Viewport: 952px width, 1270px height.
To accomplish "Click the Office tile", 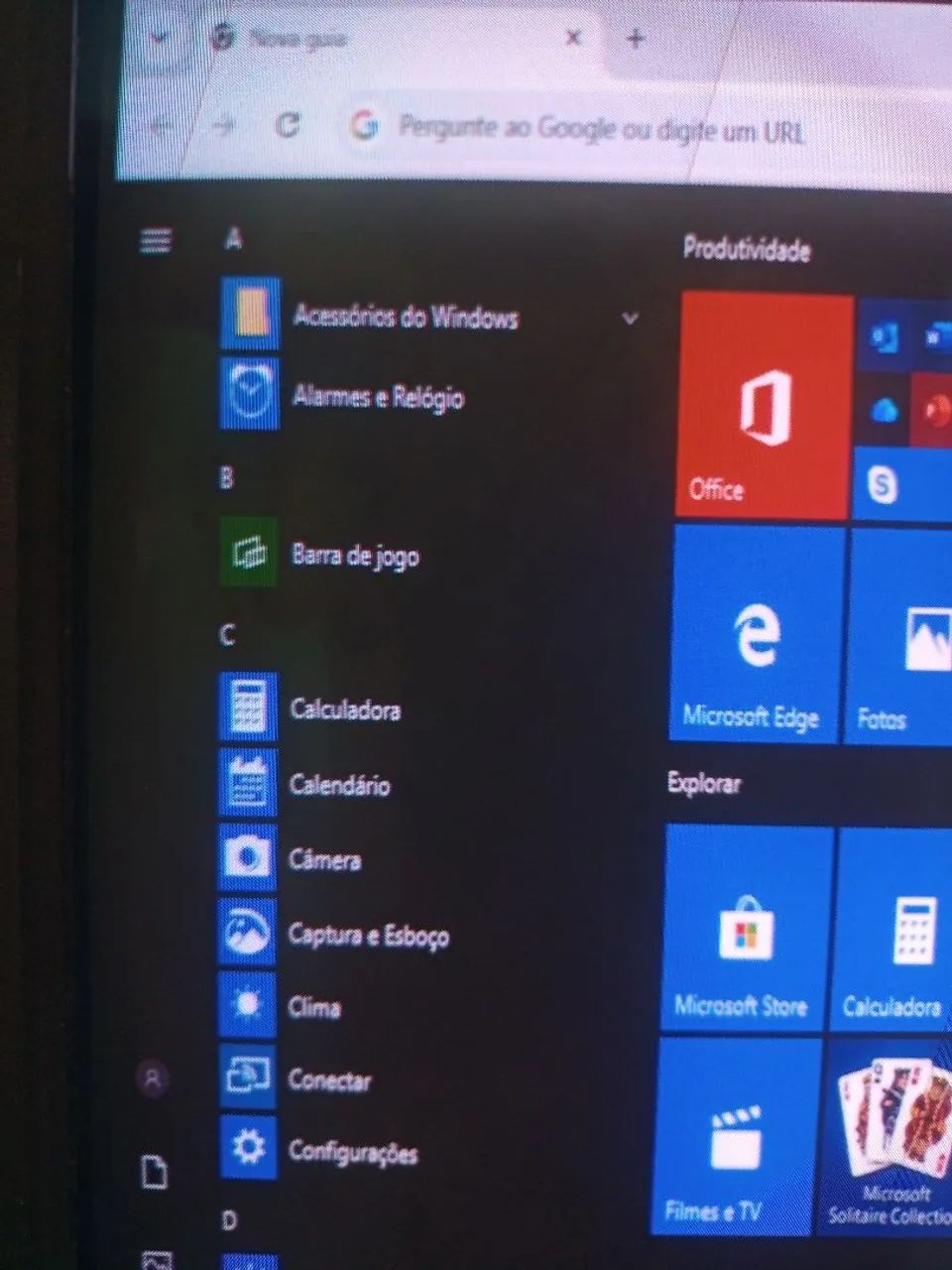I will pos(764,405).
